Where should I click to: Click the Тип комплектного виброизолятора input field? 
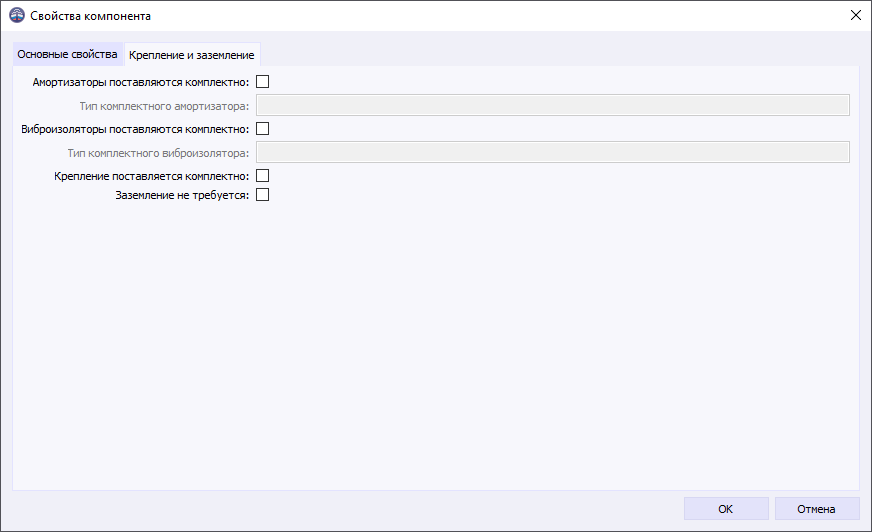click(553, 152)
